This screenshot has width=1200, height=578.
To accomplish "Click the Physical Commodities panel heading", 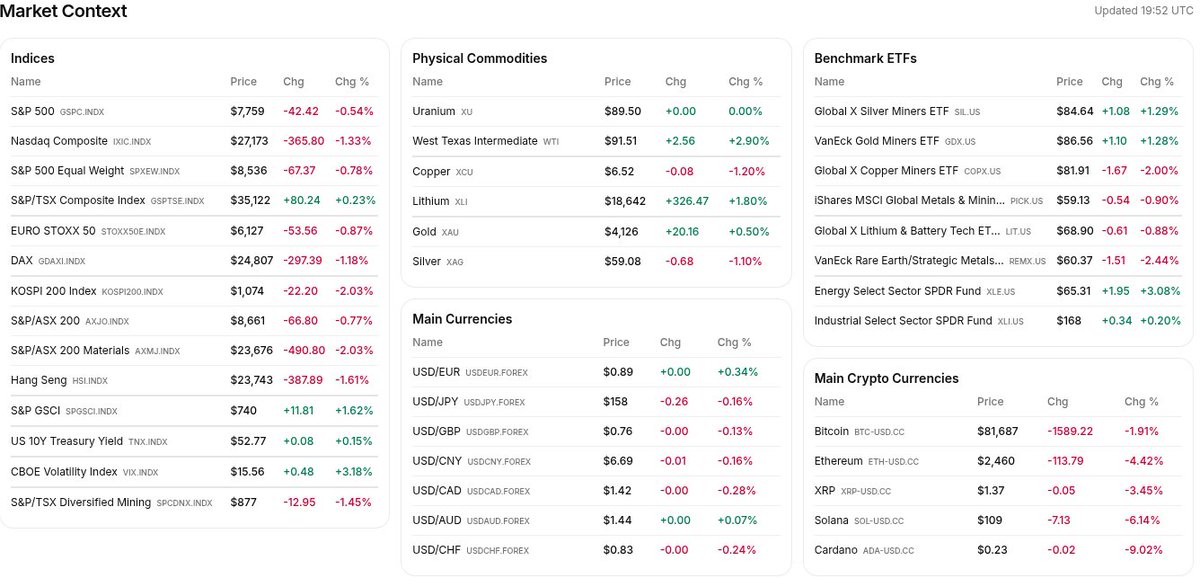I will [480, 58].
